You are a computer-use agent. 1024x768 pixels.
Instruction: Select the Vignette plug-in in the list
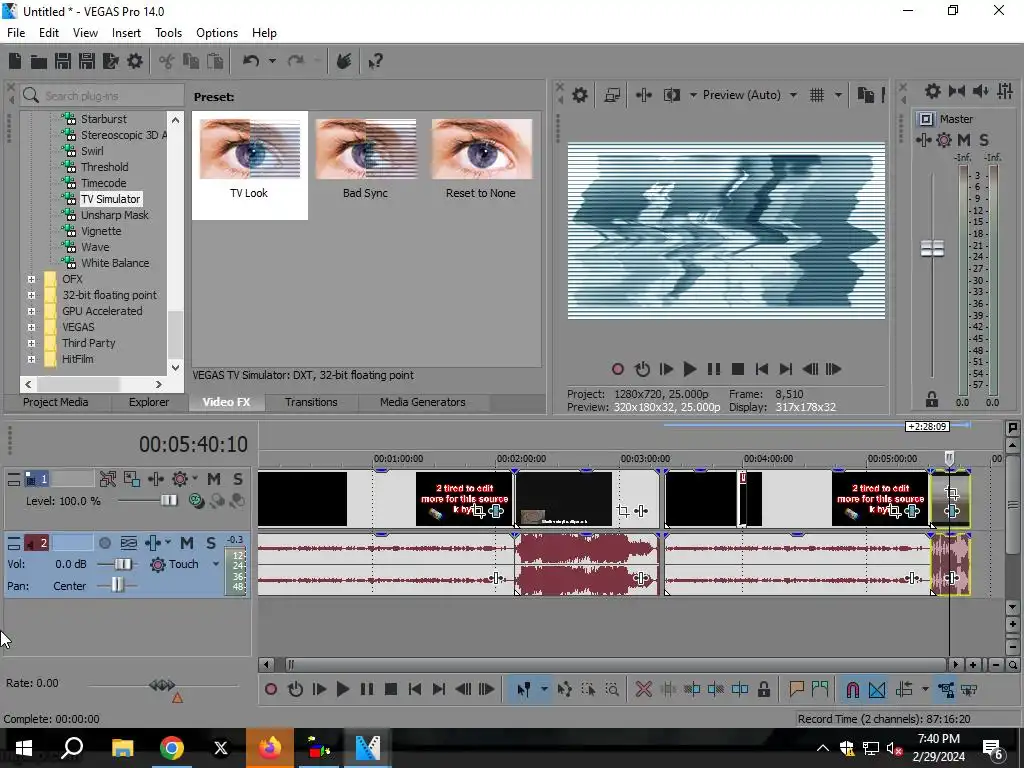101,231
